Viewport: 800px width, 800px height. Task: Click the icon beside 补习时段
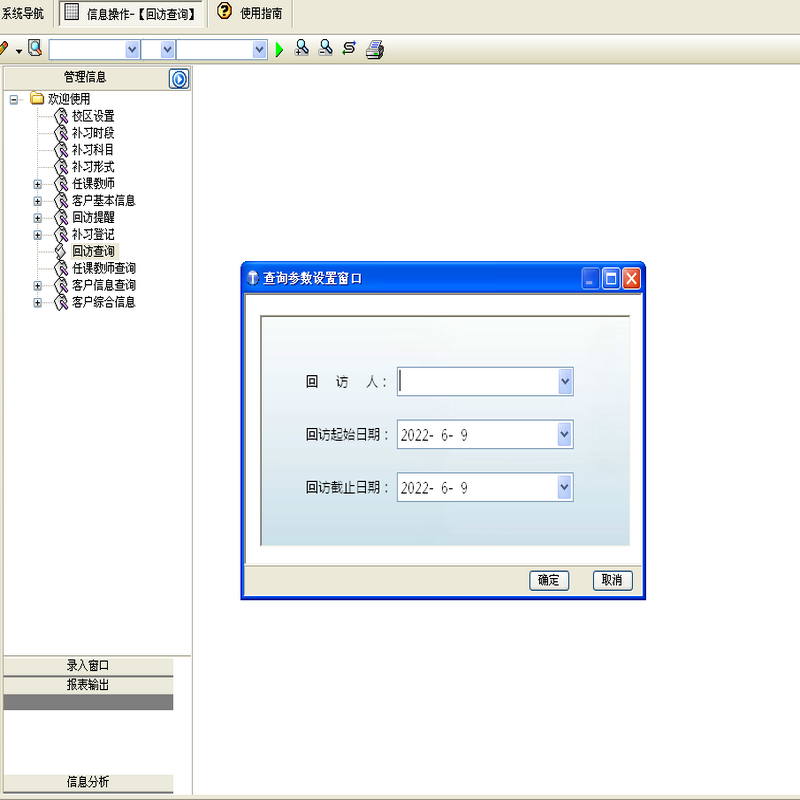point(61,133)
